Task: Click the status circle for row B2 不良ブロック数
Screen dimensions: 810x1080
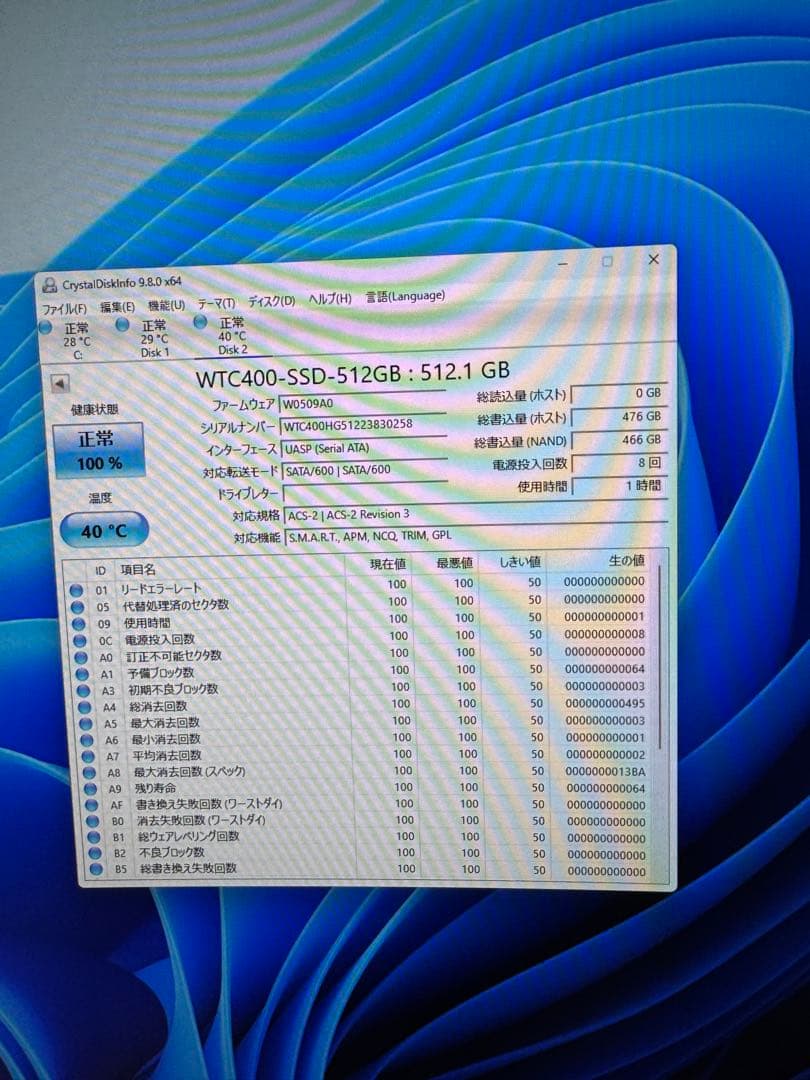Action: pos(95,853)
